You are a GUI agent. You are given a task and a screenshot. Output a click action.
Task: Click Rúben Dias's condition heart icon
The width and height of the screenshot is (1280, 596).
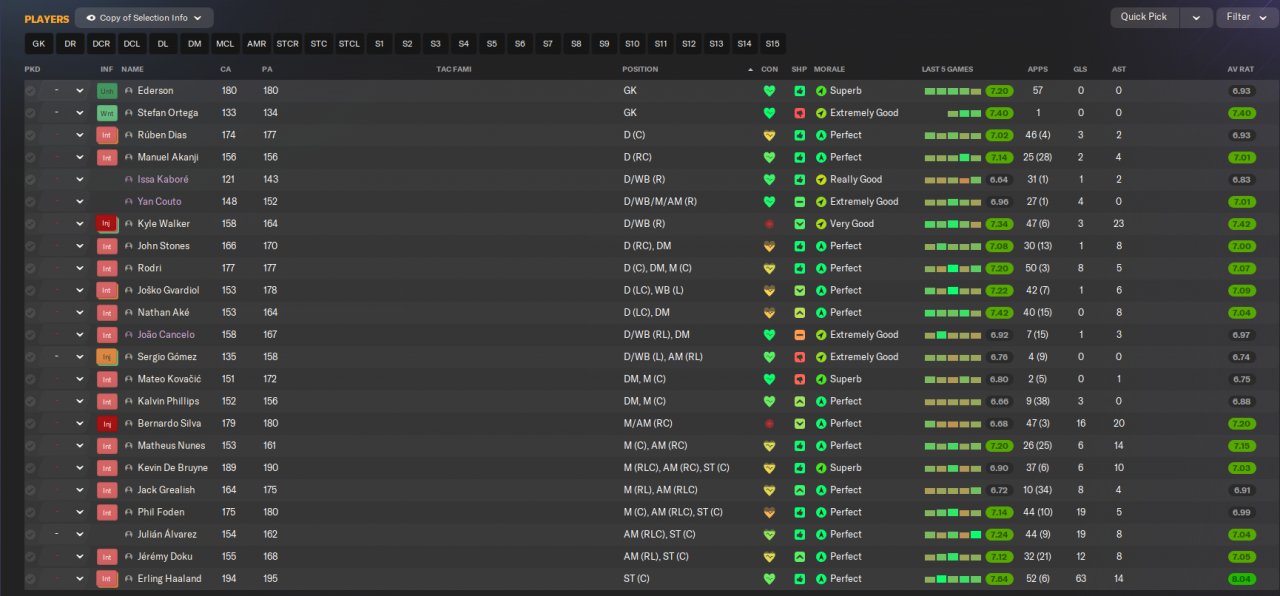(x=769, y=135)
